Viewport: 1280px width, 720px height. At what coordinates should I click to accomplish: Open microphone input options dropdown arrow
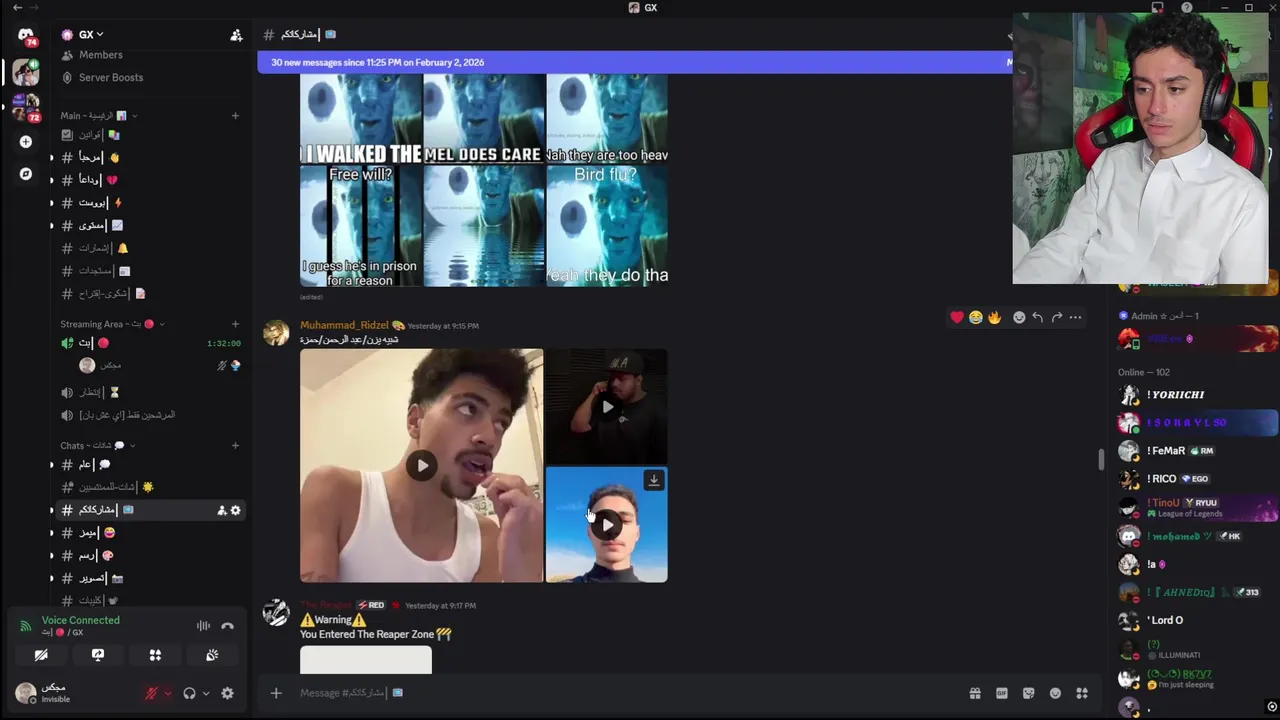pyautogui.click(x=167, y=693)
